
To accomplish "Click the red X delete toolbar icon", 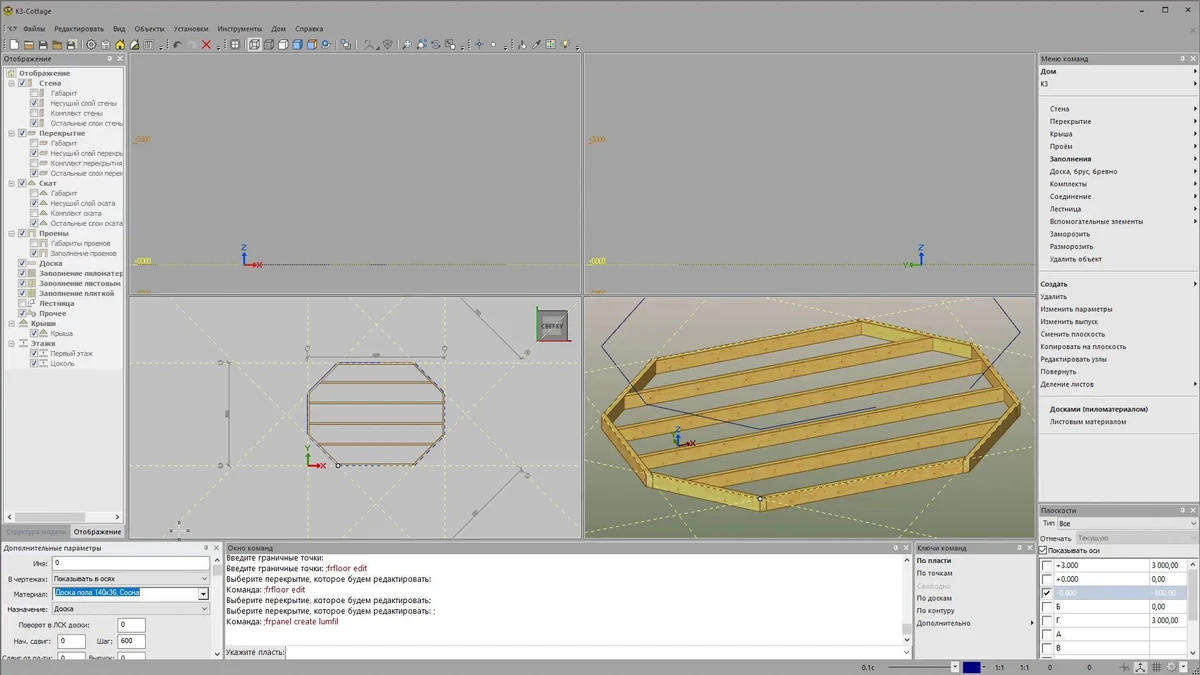I will point(206,45).
